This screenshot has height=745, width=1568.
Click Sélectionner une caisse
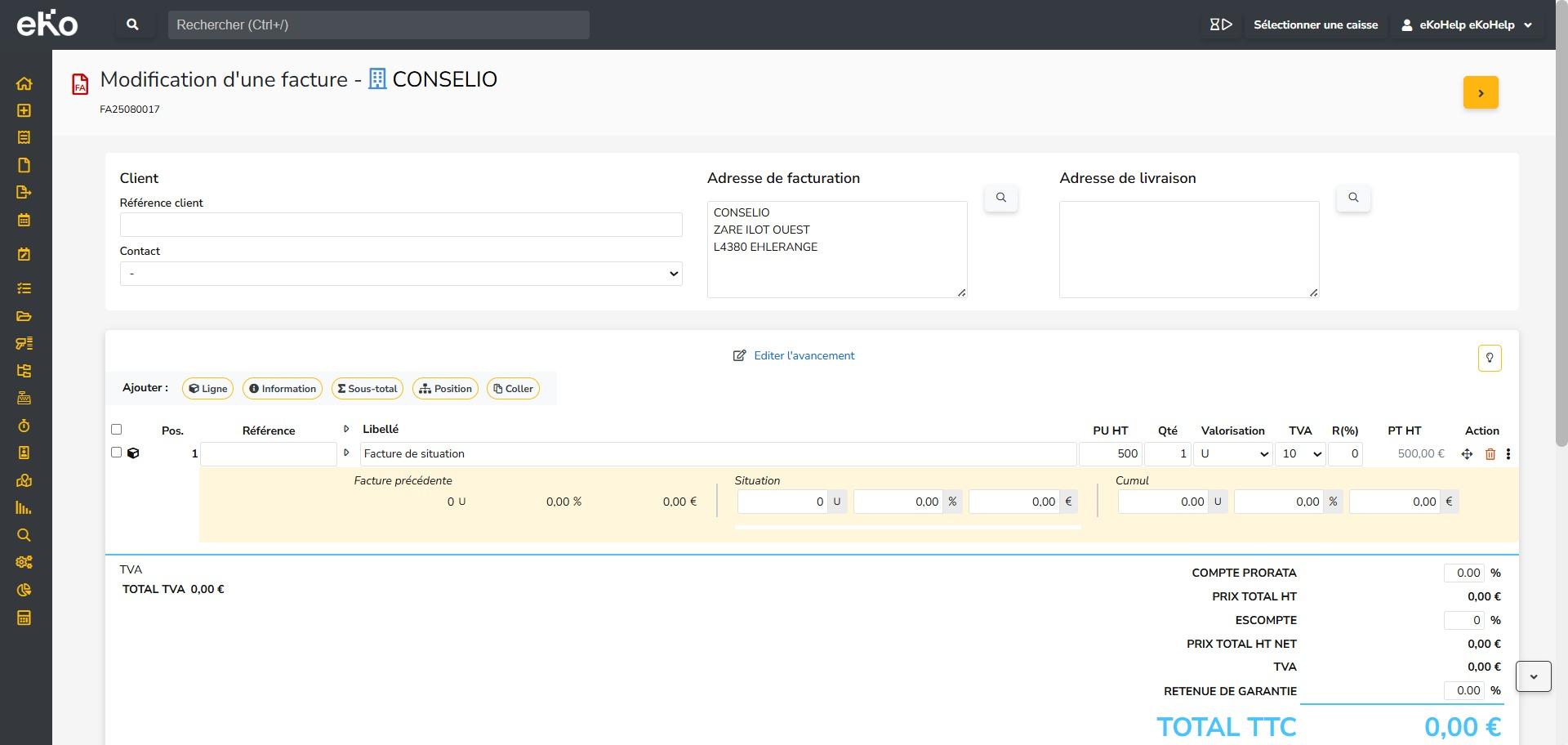1315,25
